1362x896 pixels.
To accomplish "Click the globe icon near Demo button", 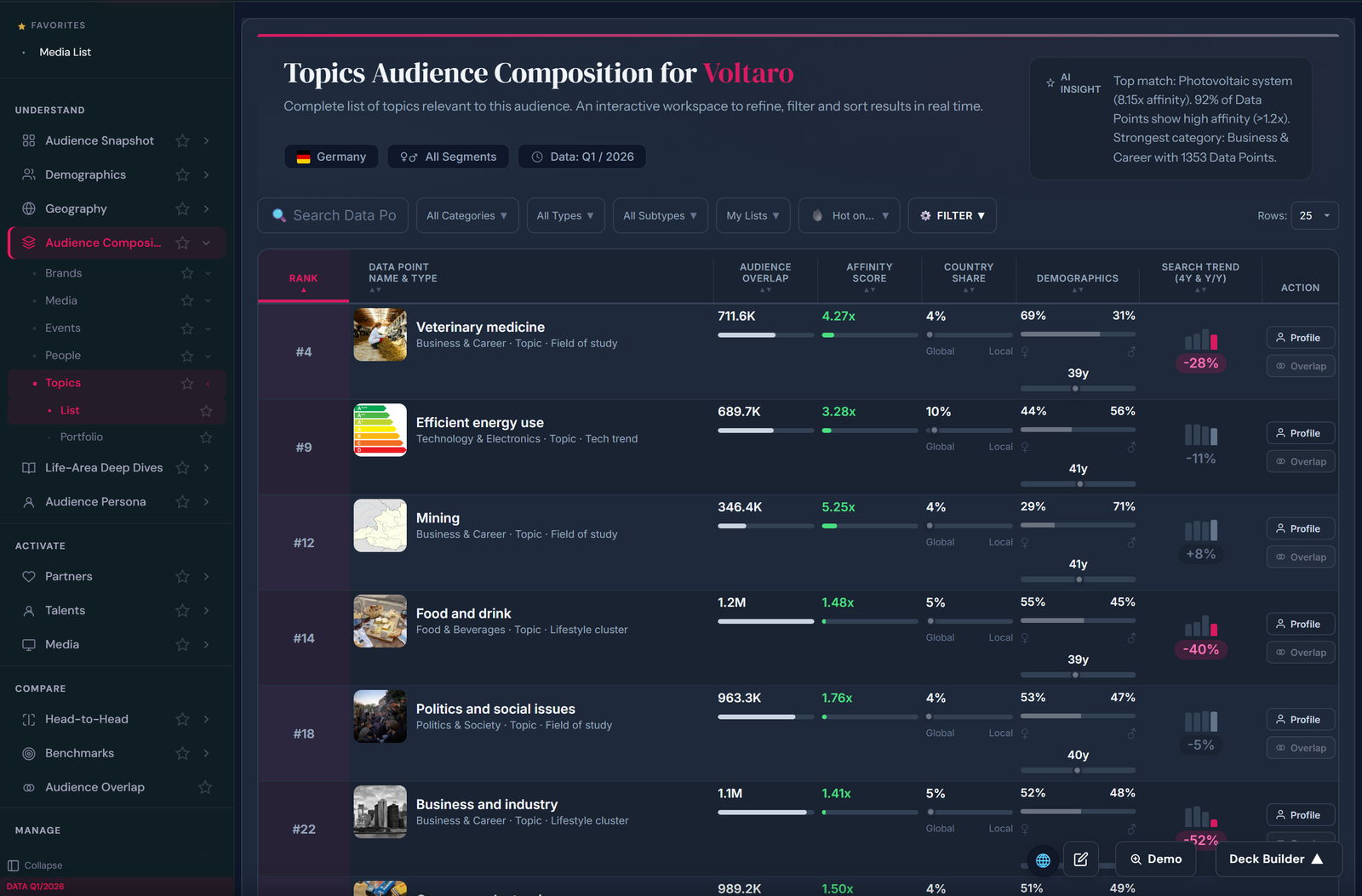I will tap(1043, 860).
